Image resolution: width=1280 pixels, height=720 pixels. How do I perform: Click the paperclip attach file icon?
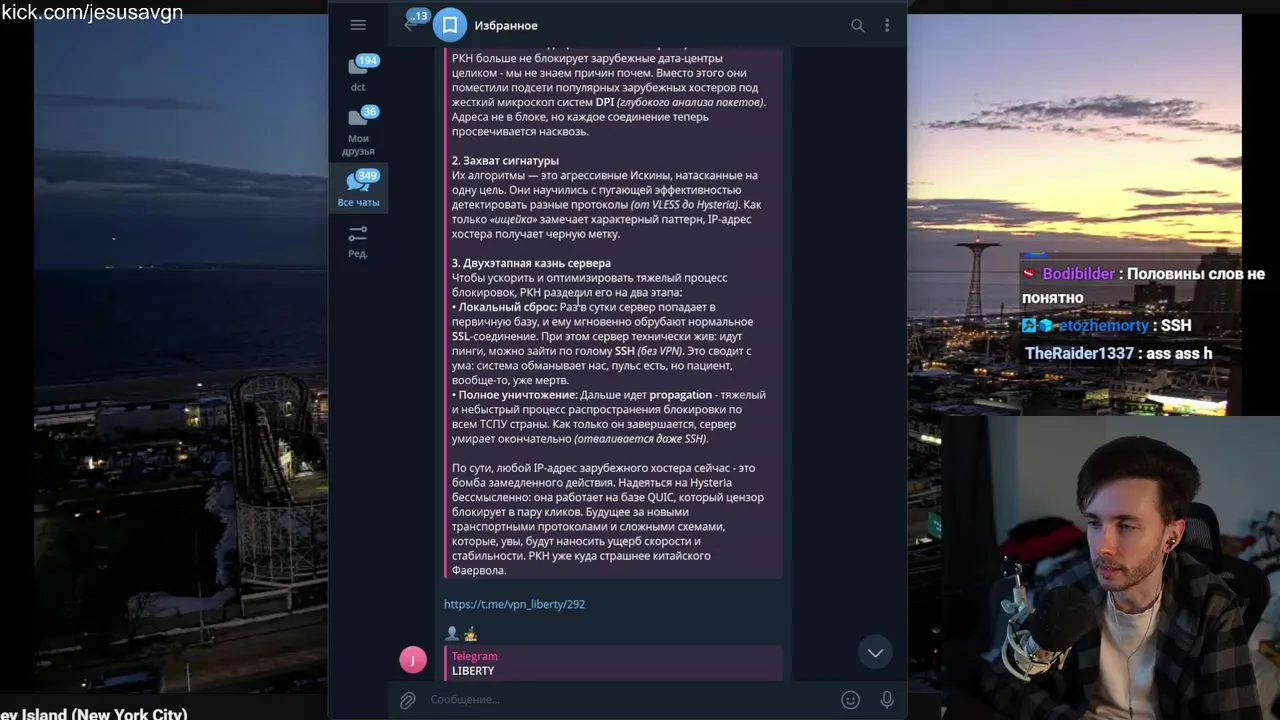(408, 700)
